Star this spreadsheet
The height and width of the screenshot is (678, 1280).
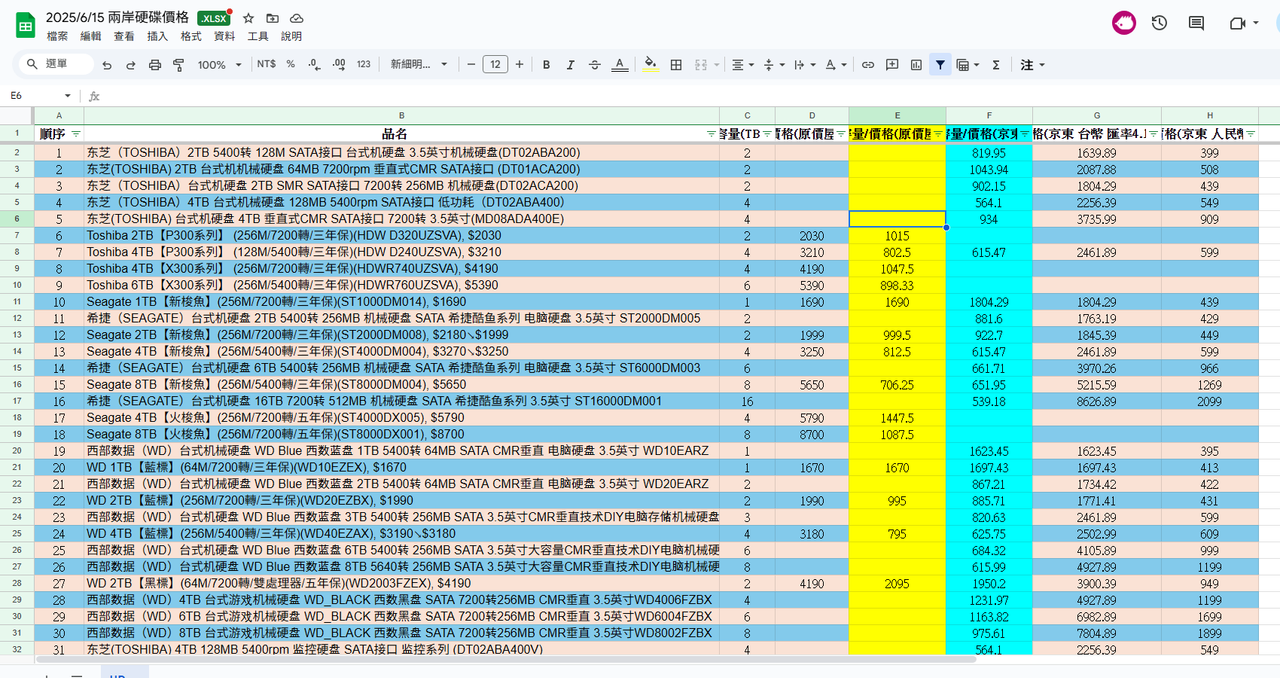point(248,18)
